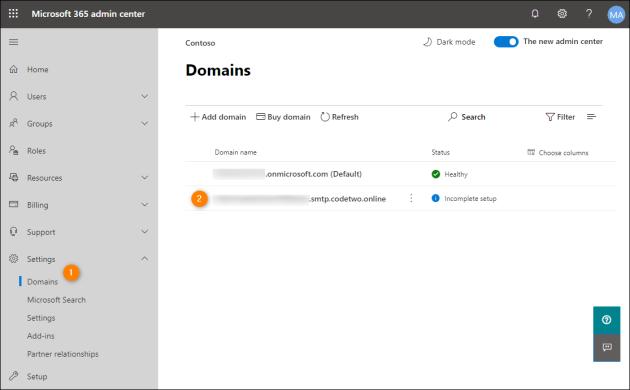The height and width of the screenshot is (390, 630).
Task: Open Partner relationships
Action: point(63,354)
